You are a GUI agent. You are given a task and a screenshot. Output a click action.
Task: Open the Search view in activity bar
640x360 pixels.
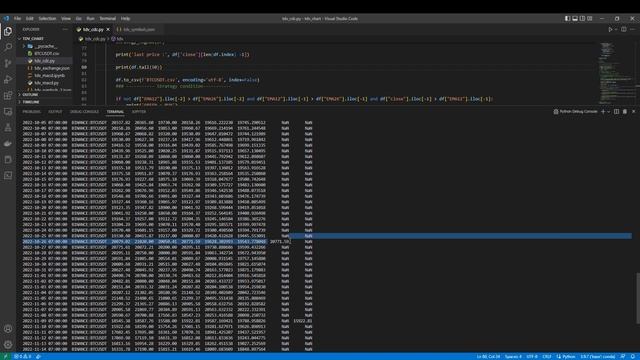pyautogui.click(x=8, y=47)
